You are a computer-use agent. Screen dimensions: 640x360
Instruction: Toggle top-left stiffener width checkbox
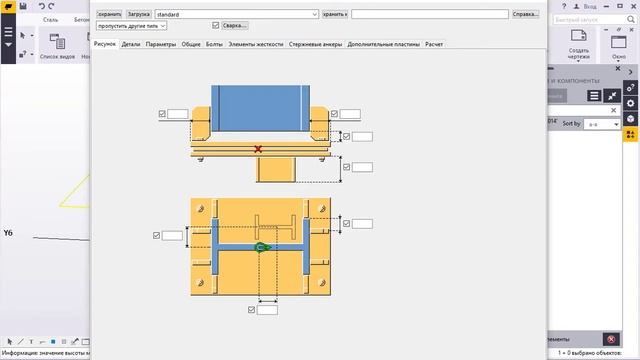coord(162,114)
